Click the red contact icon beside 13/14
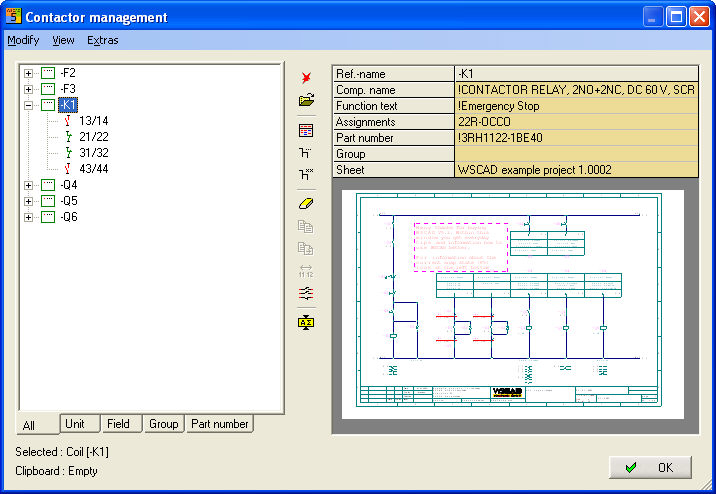 pyautogui.click(x=68, y=121)
